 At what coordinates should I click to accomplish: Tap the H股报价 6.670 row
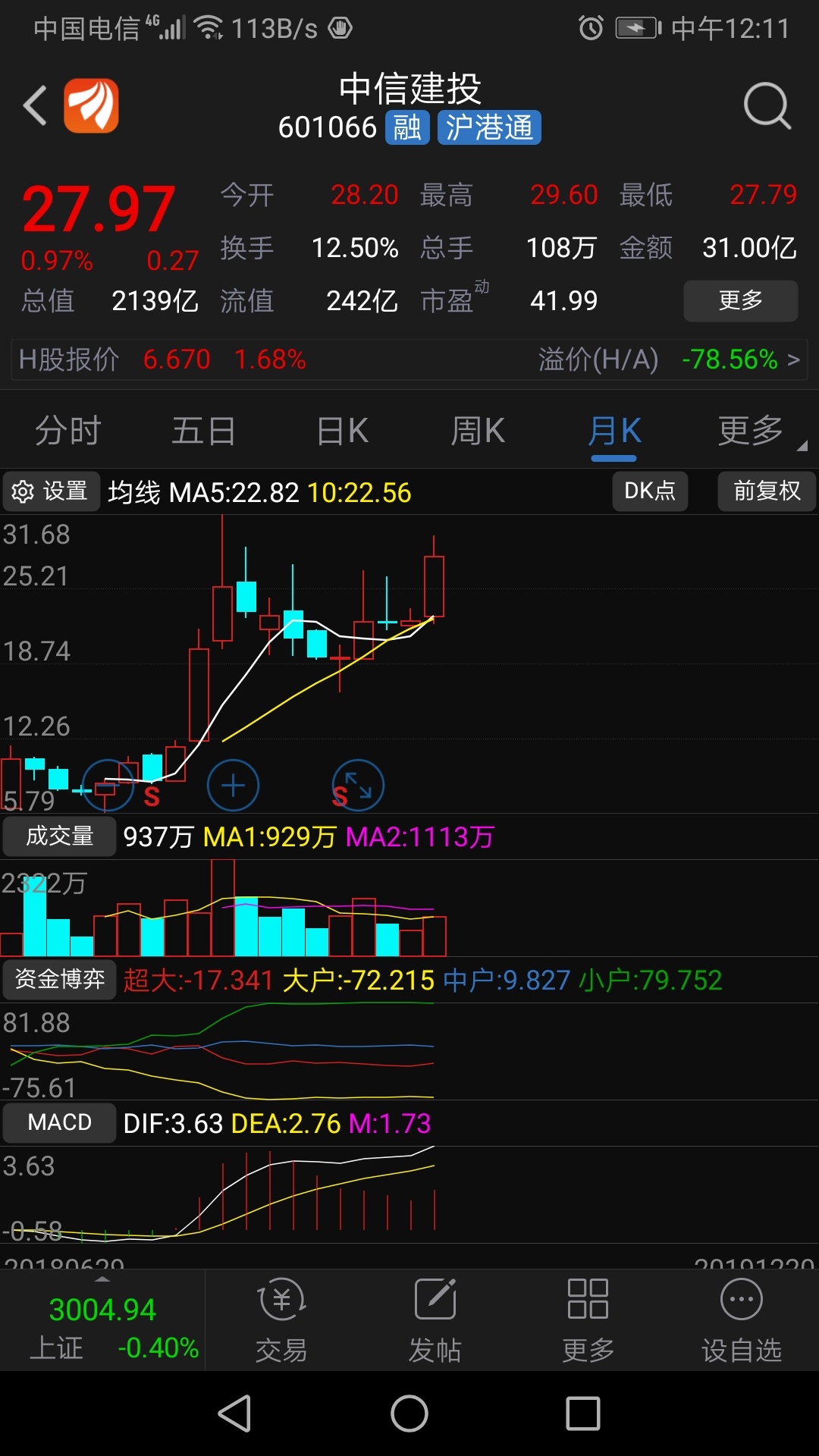pyautogui.click(x=409, y=359)
